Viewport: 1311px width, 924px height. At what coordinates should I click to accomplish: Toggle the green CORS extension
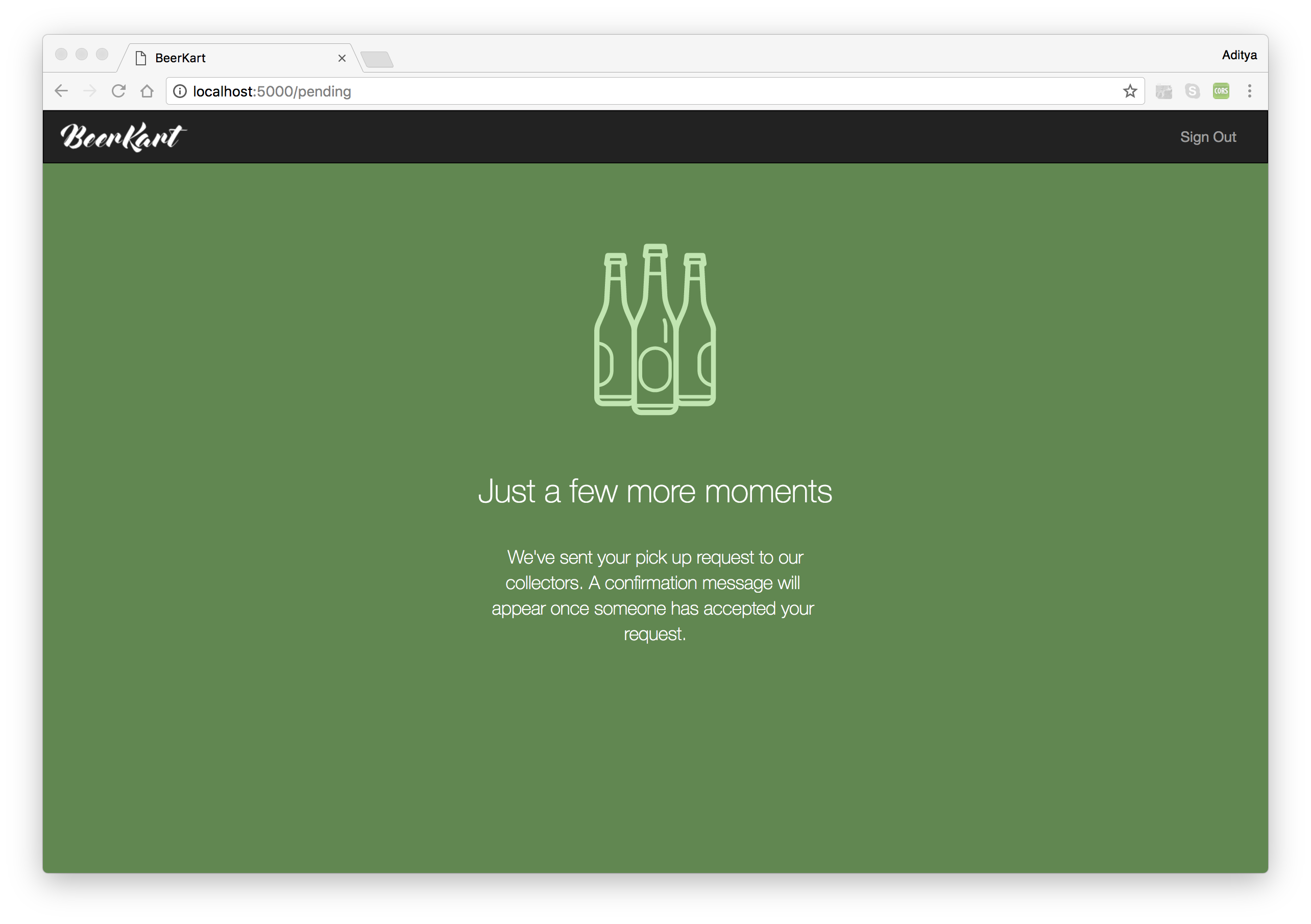coord(1221,91)
